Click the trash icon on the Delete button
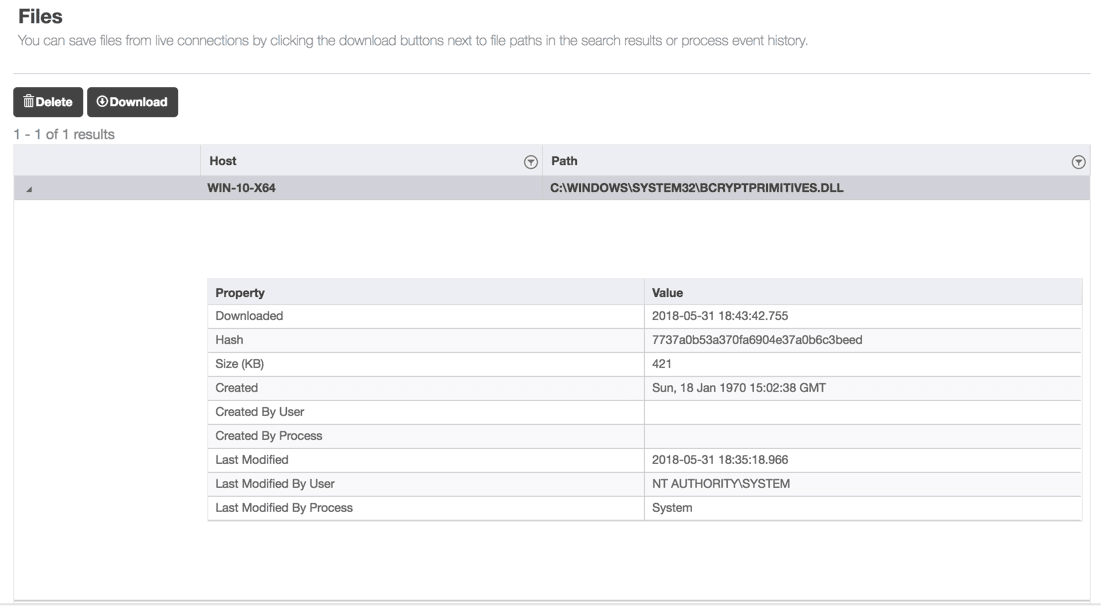This screenshot has height=606, width=1101. click(x=28, y=102)
